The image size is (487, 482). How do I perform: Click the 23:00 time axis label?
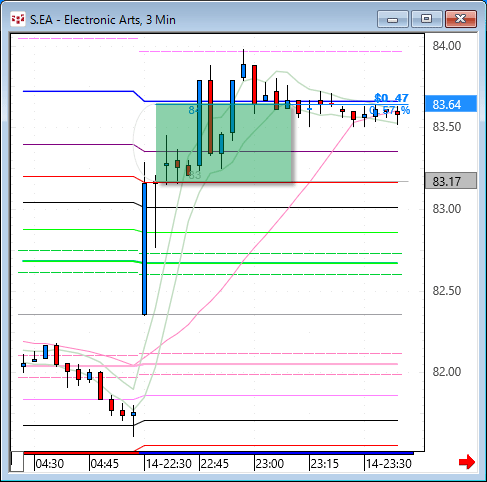[x=270, y=463]
